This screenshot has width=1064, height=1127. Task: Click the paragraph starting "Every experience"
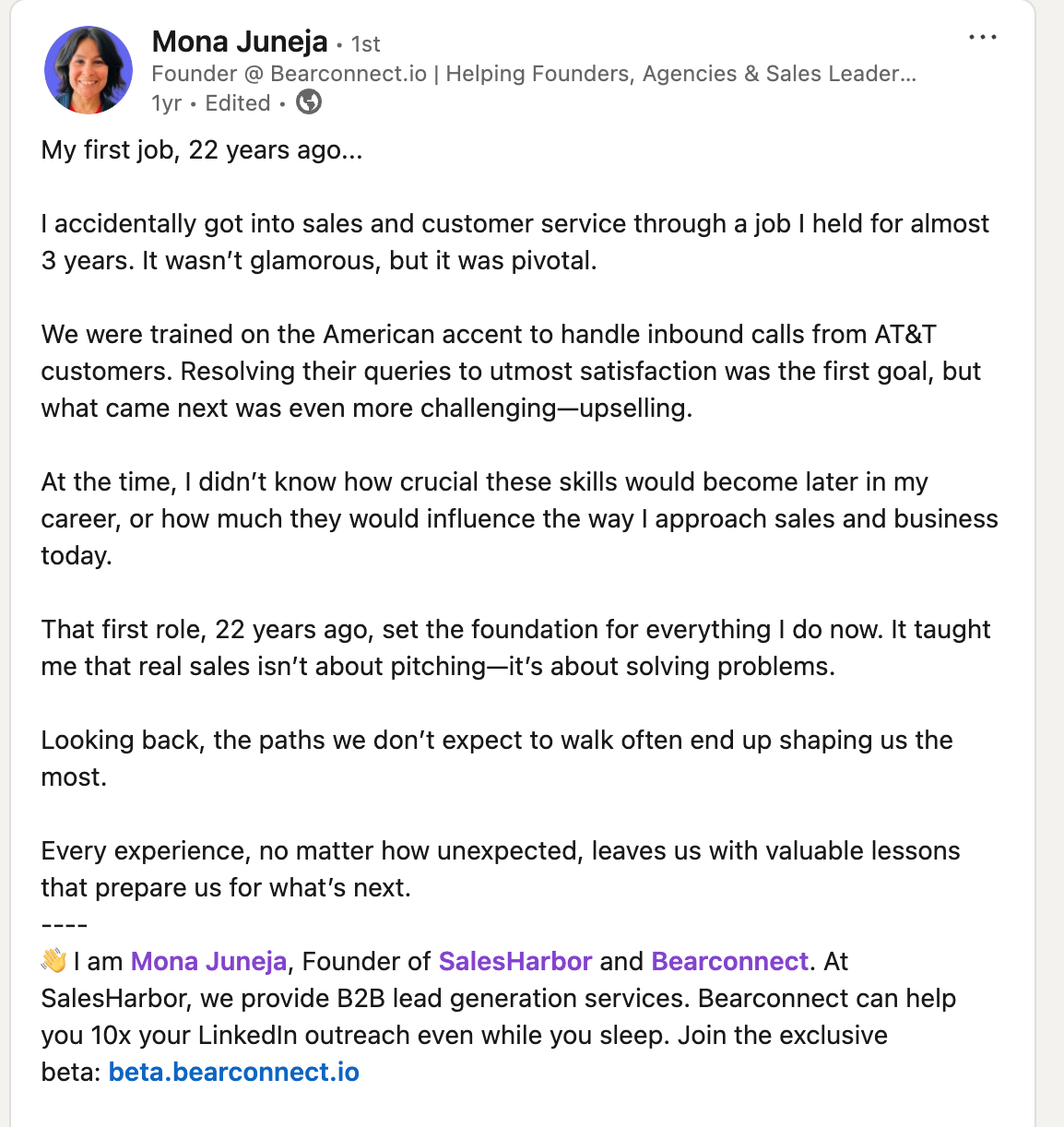click(x=500, y=869)
